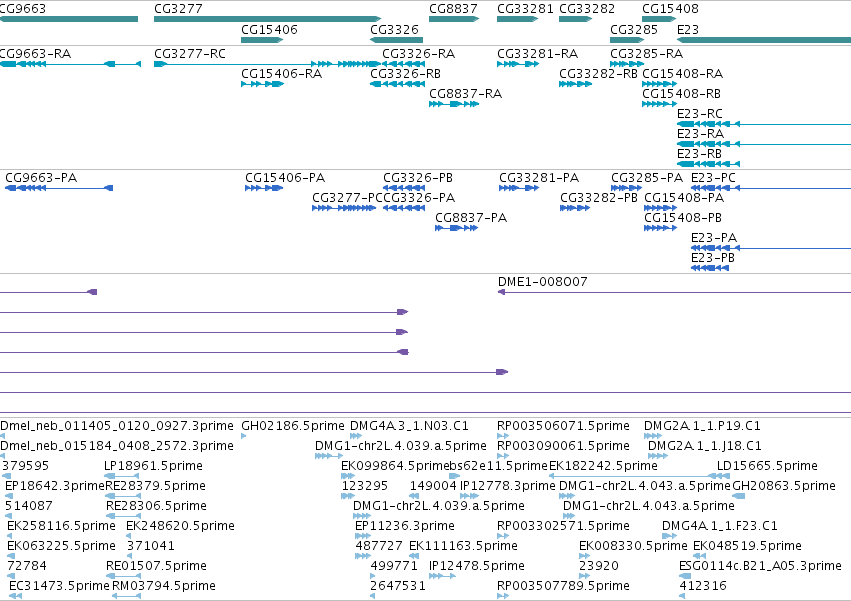Screen dimensions: 851x601
Task: Click the EK008330.5prime EST label
Action: click(633, 546)
